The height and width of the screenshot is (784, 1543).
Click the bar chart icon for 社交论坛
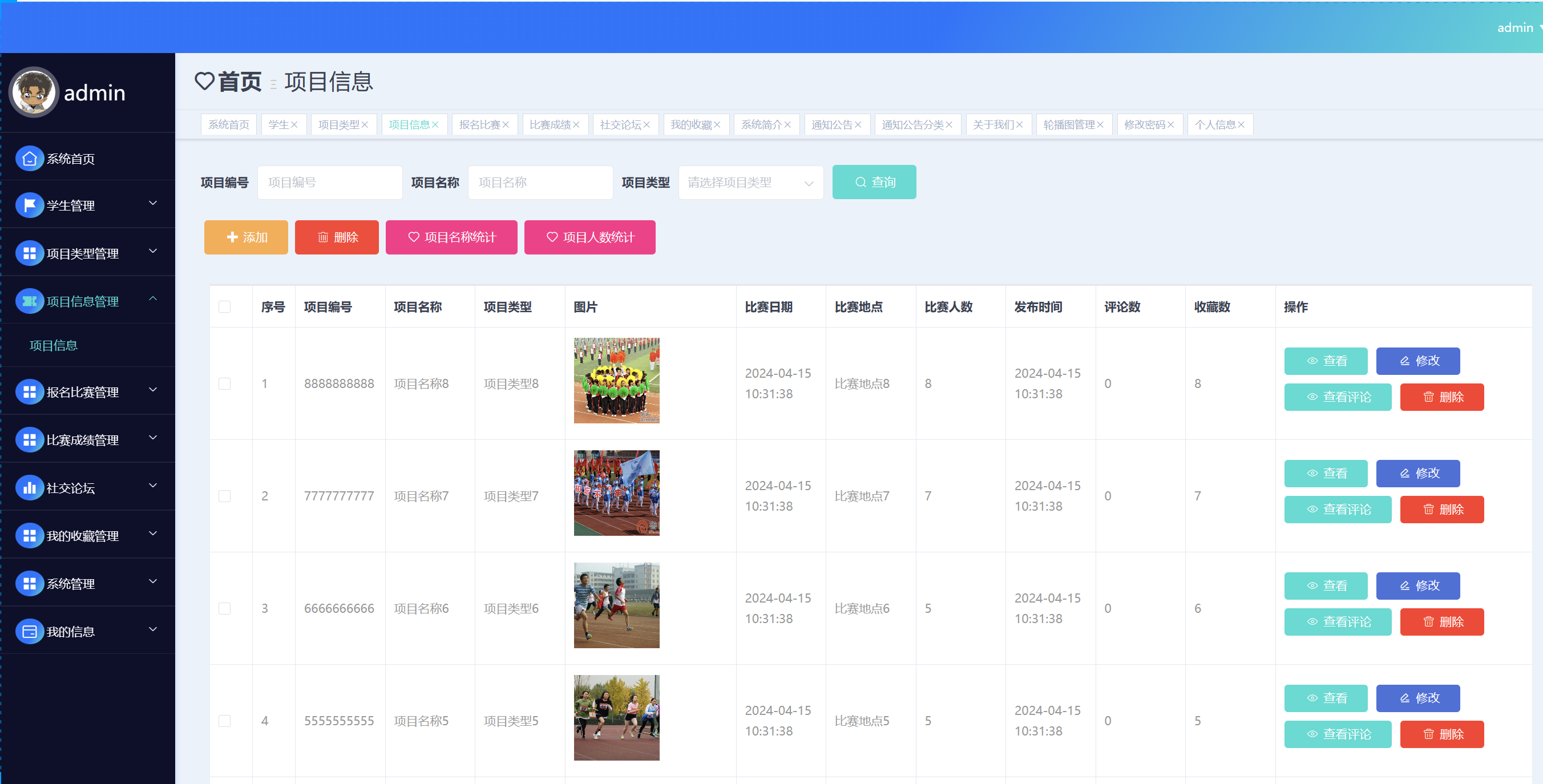click(29, 488)
